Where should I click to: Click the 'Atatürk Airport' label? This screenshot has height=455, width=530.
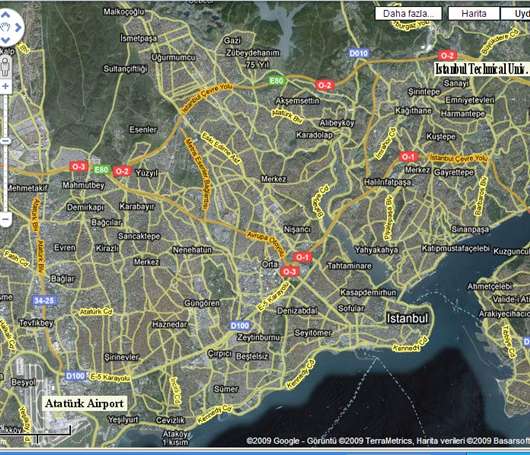(85, 404)
